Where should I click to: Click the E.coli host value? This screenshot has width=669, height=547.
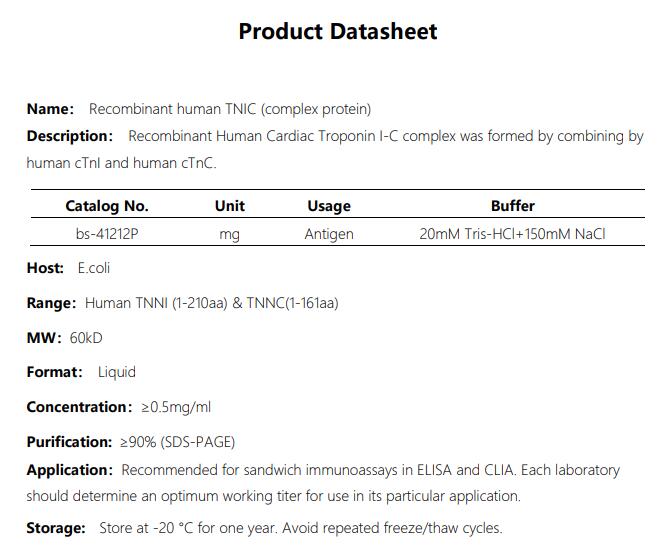93,268
